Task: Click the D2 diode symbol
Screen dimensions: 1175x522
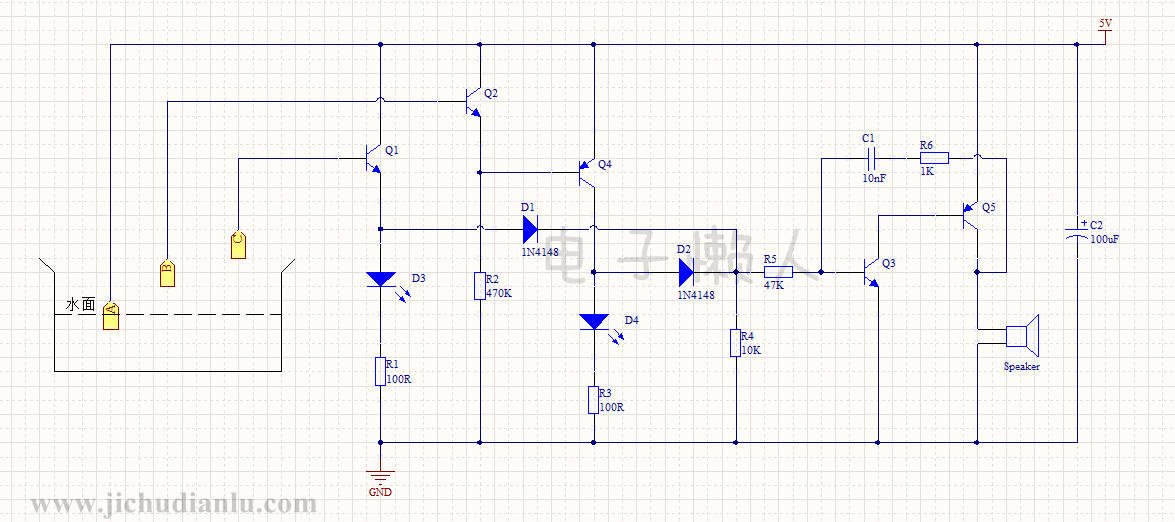Action: pyautogui.click(x=686, y=273)
